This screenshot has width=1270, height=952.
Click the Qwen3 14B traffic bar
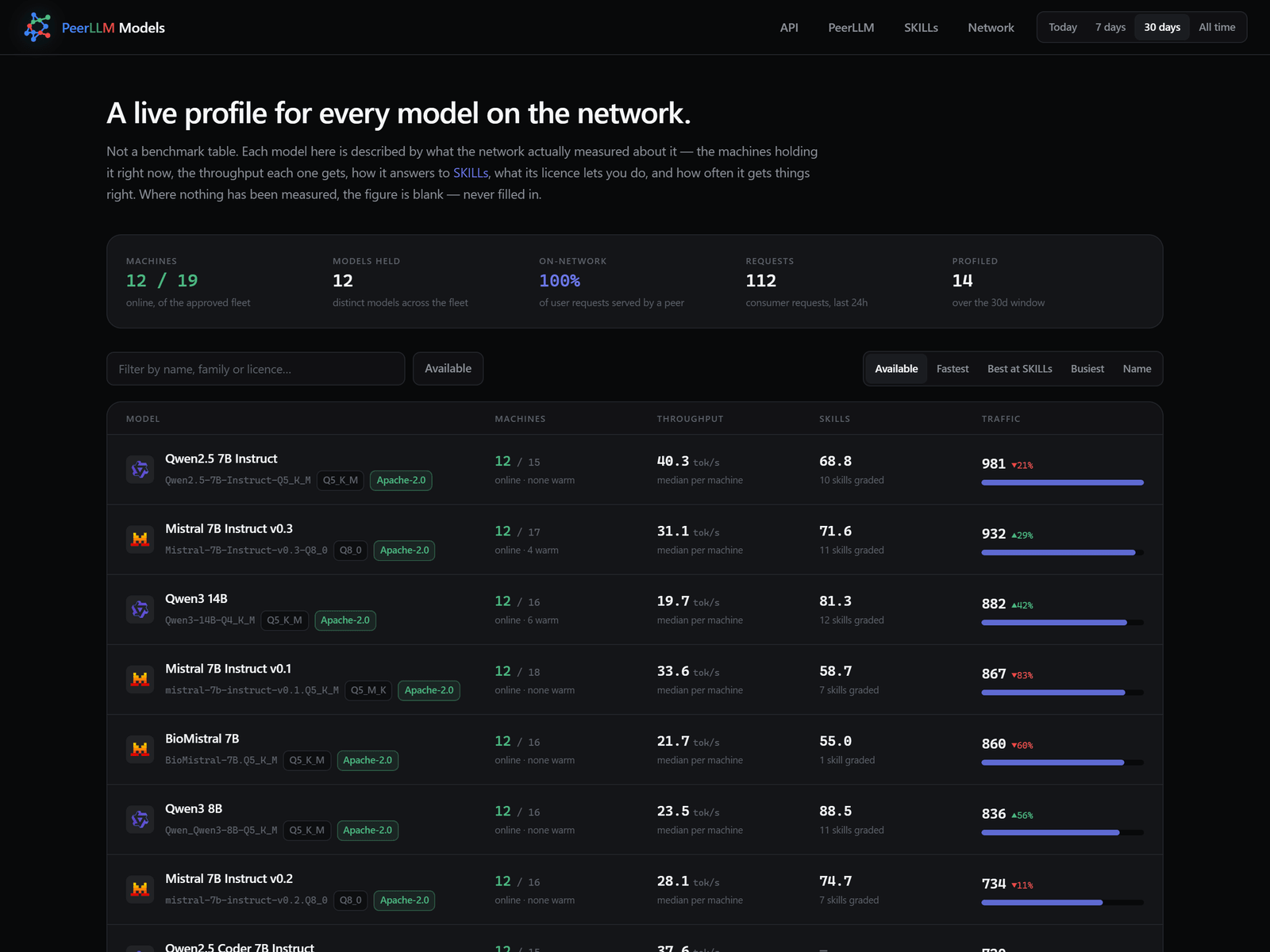pos(1062,623)
